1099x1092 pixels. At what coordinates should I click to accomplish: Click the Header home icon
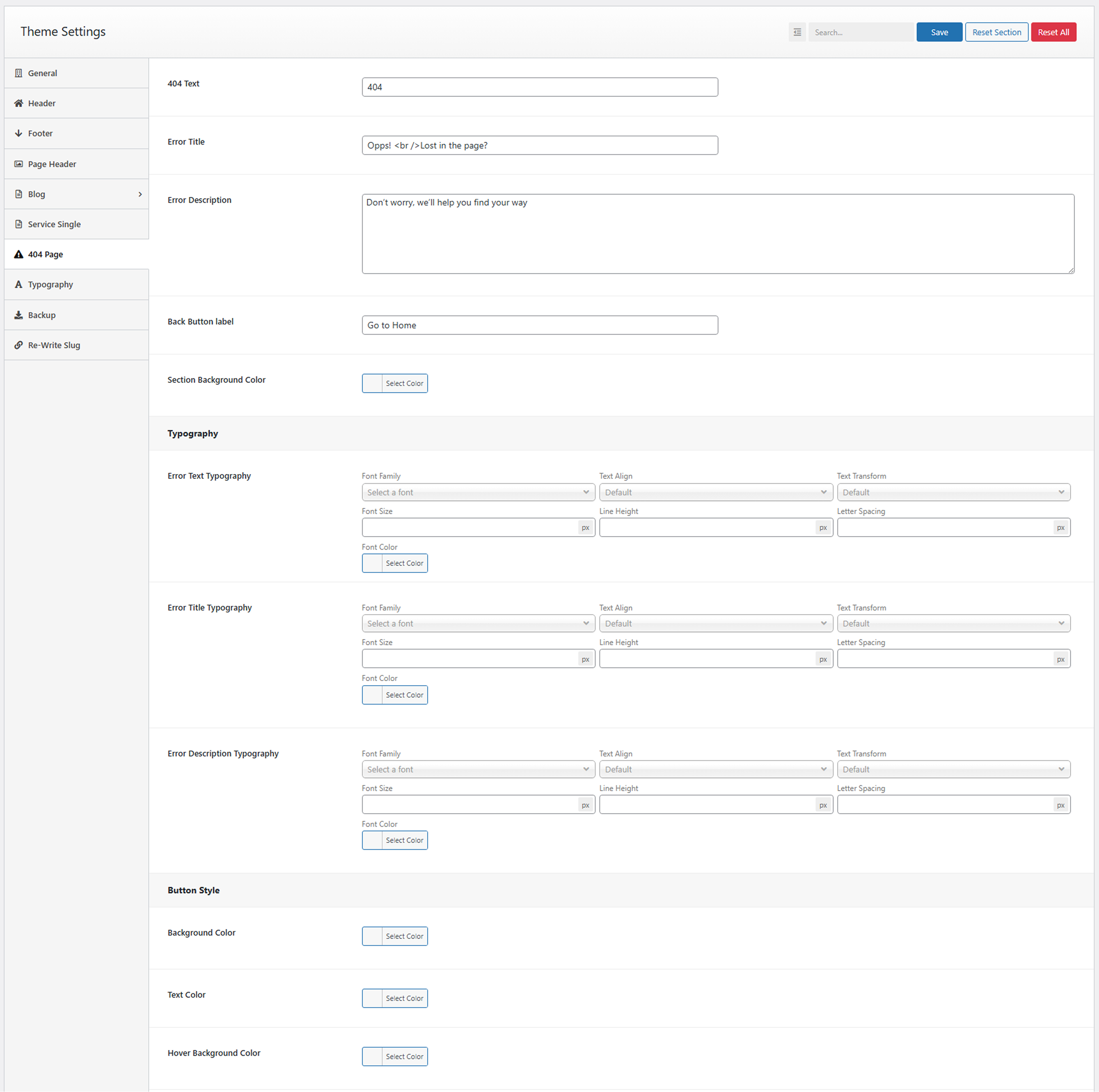tap(19, 103)
